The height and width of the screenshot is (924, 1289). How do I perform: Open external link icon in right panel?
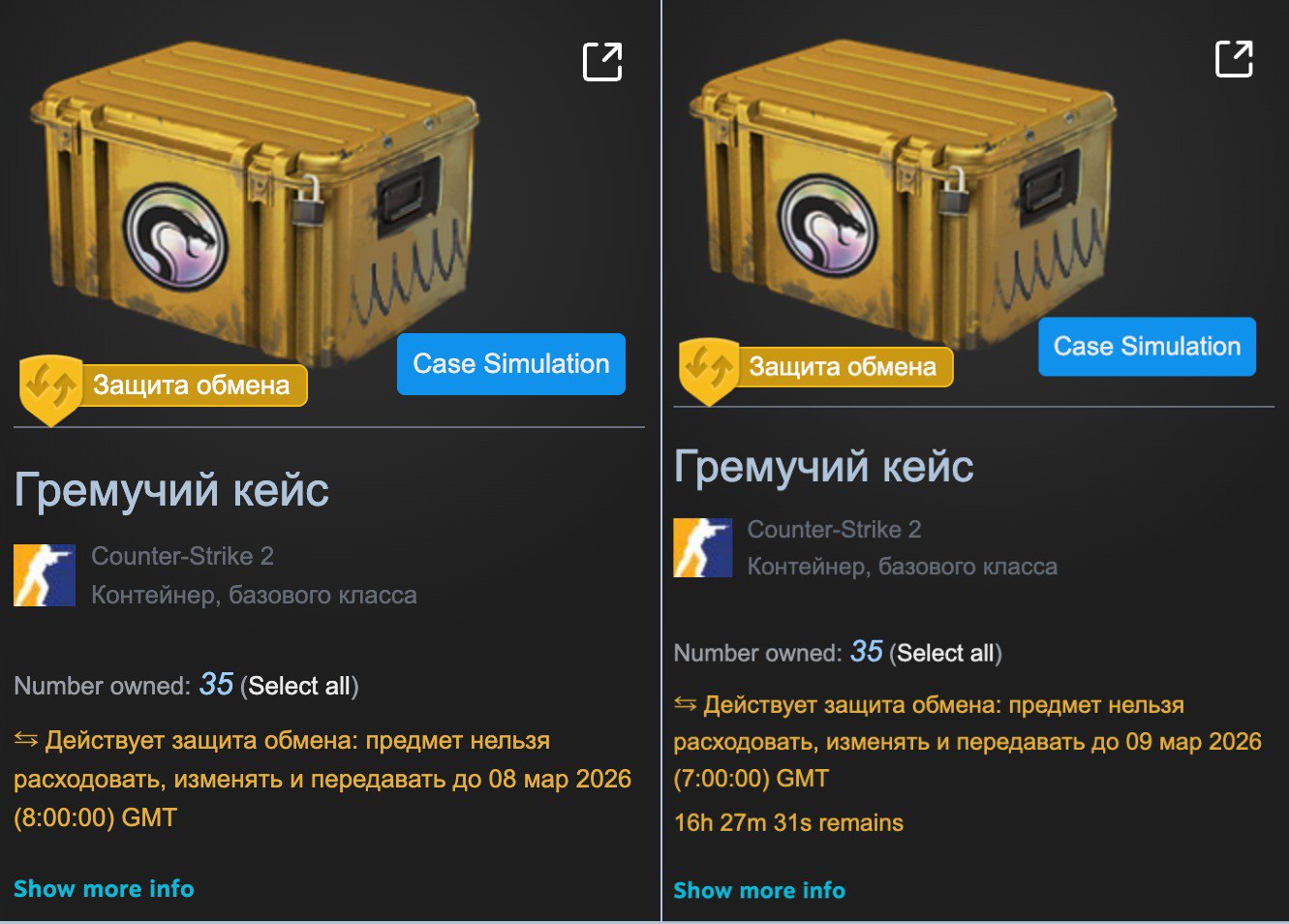coord(1234,59)
